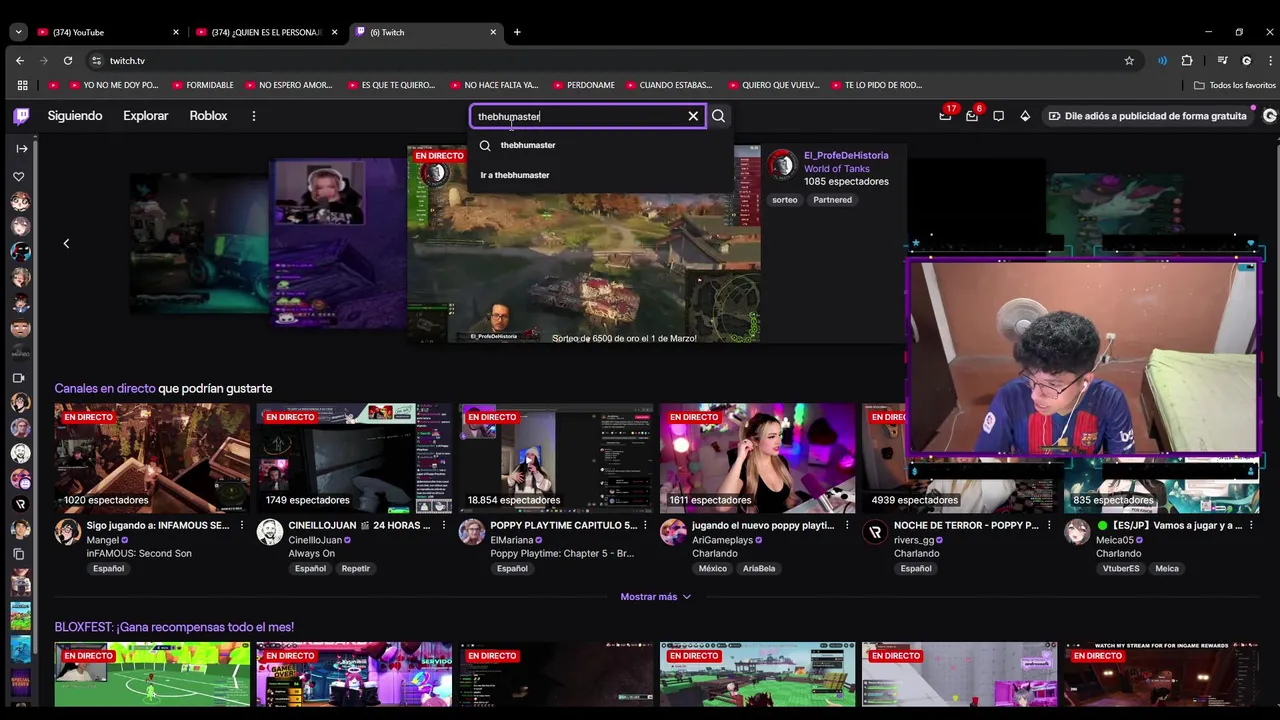Open the POPPY PLAYTIME CAPITULO 5 stream thumbnail
The height and width of the screenshot is (720, 1280).
[556, 458]
